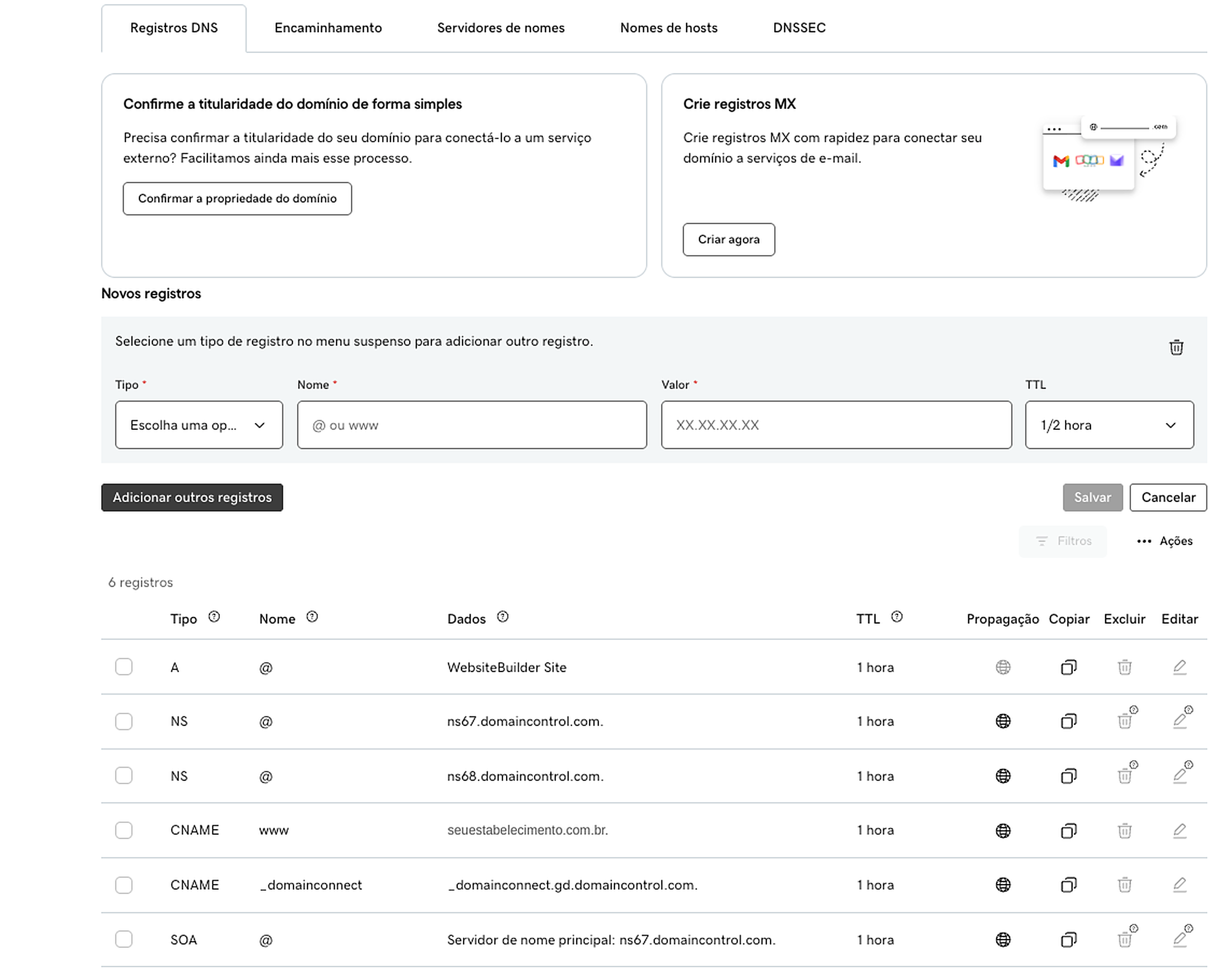Check propagation of _domainconnect CNAME record

(x=1003, y=885)
